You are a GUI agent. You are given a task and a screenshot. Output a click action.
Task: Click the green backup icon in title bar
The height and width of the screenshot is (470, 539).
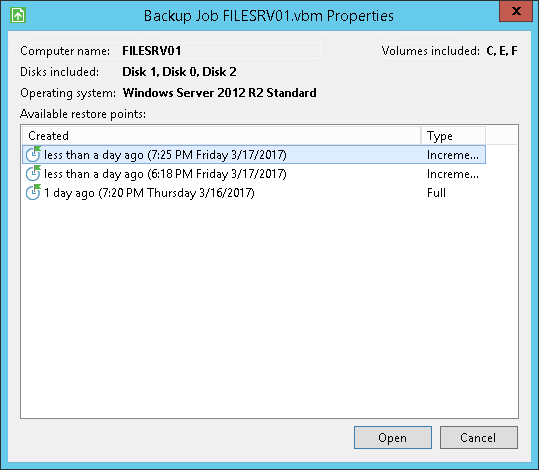click(x=18, y=15)
